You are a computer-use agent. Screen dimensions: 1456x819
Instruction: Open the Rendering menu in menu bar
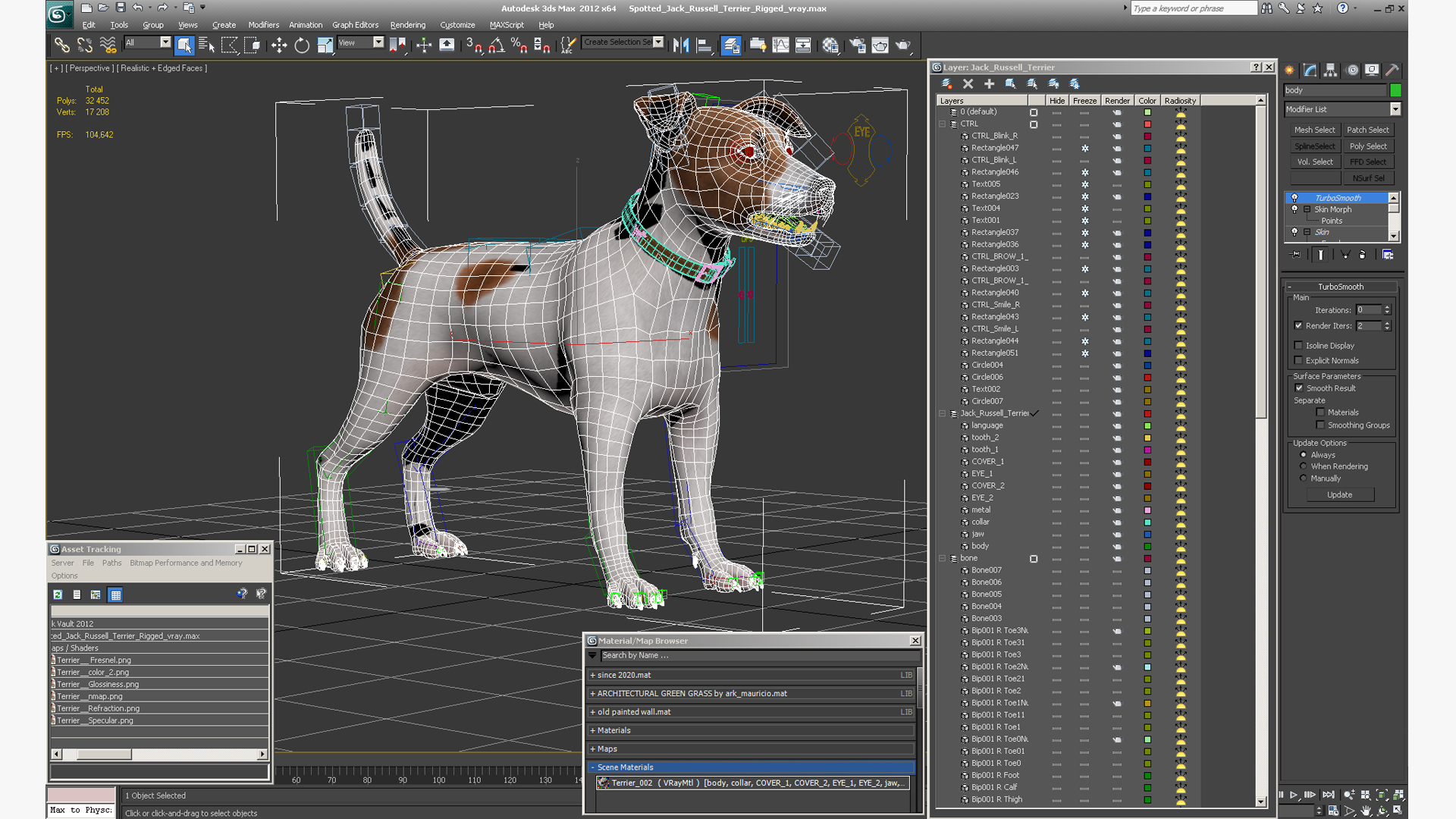point(409,25)
